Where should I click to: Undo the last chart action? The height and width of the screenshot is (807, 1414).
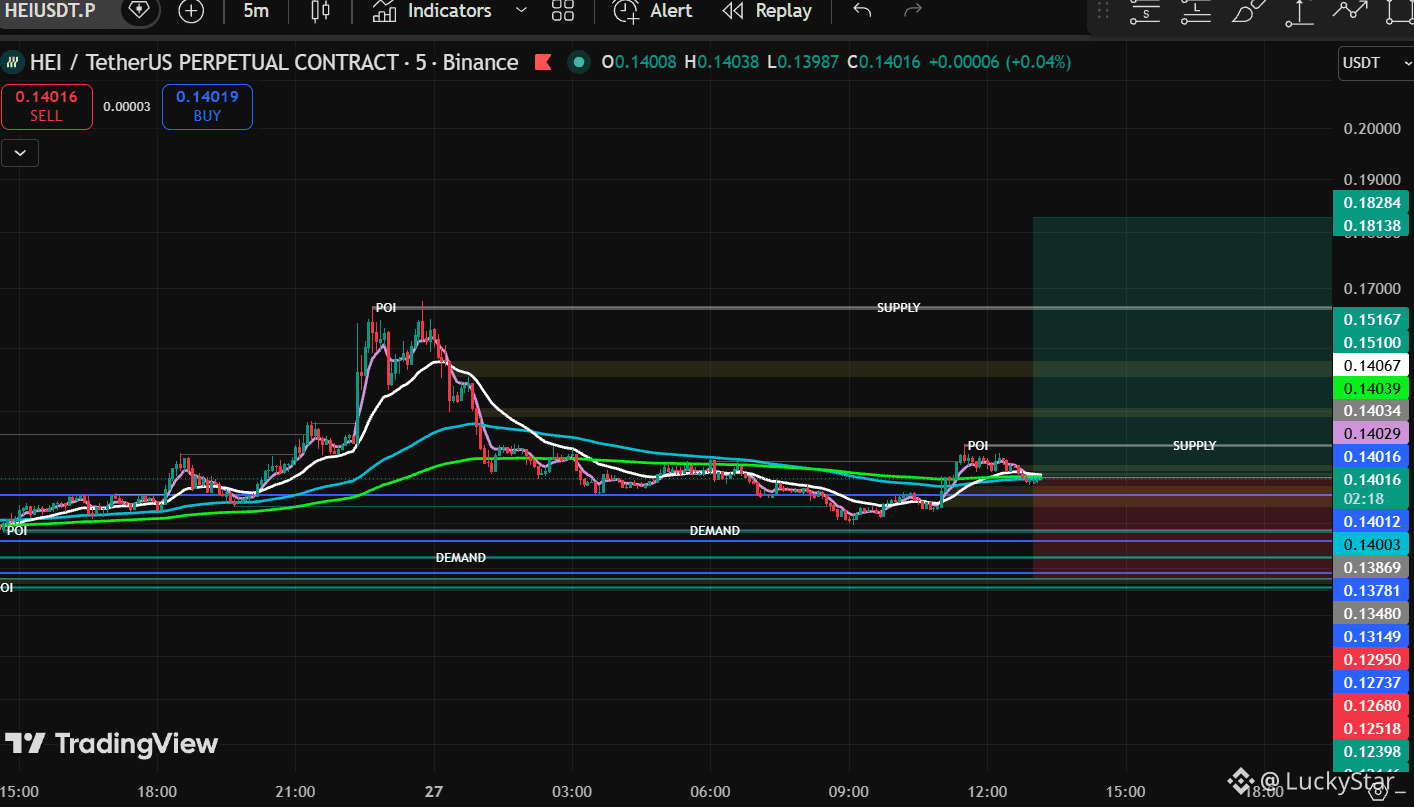pyautogui.click(x=862, y=11)
